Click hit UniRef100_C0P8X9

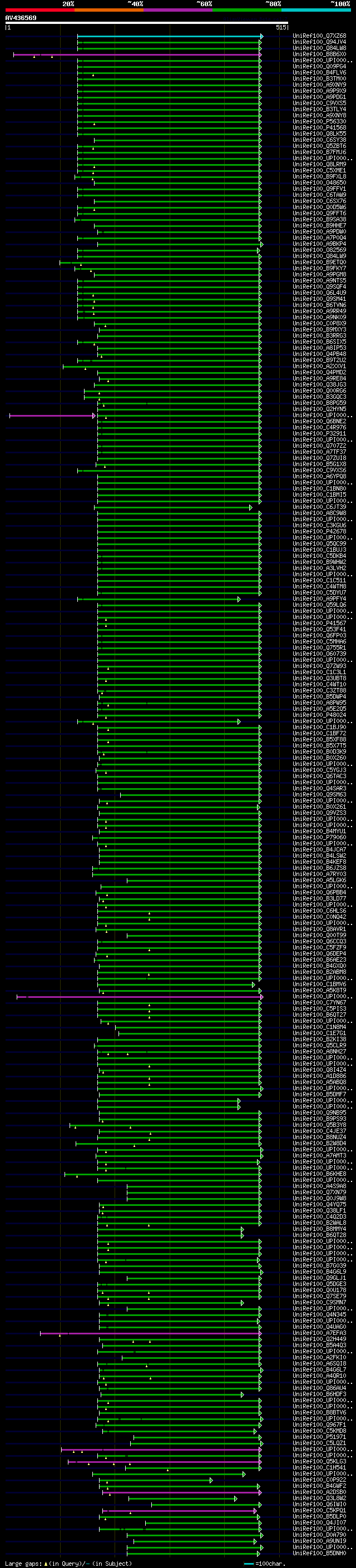click(x=319, y=323)
